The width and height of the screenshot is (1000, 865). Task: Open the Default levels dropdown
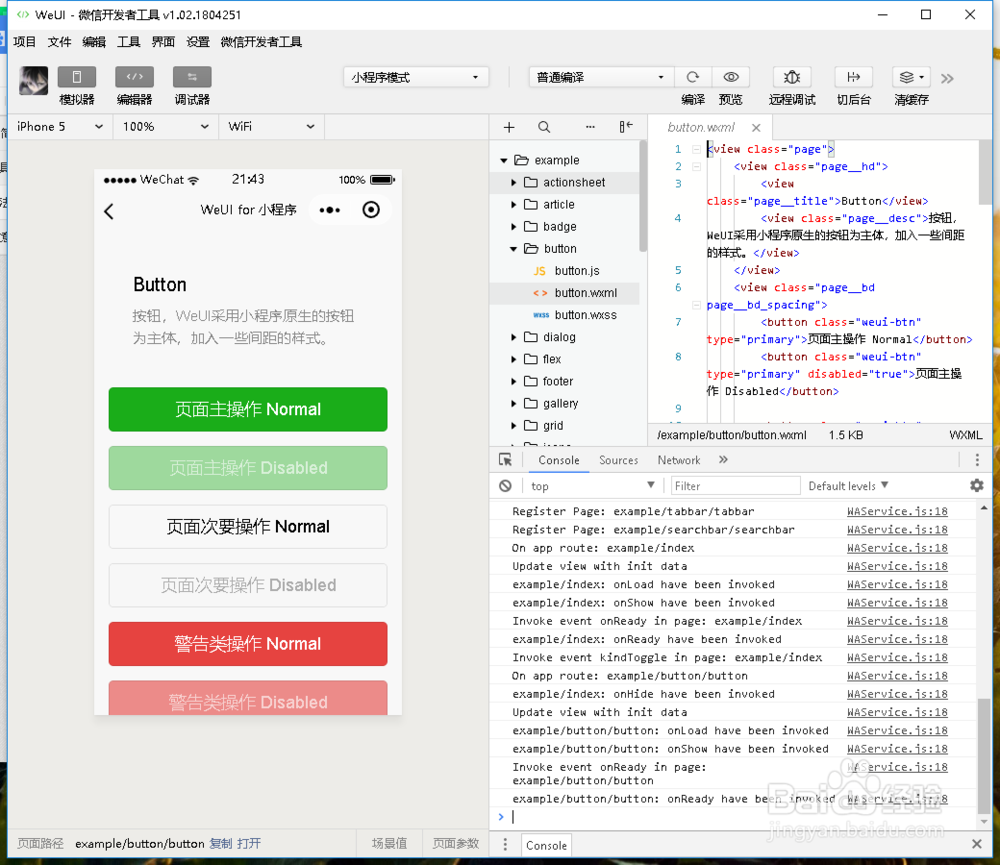[848, 486]
